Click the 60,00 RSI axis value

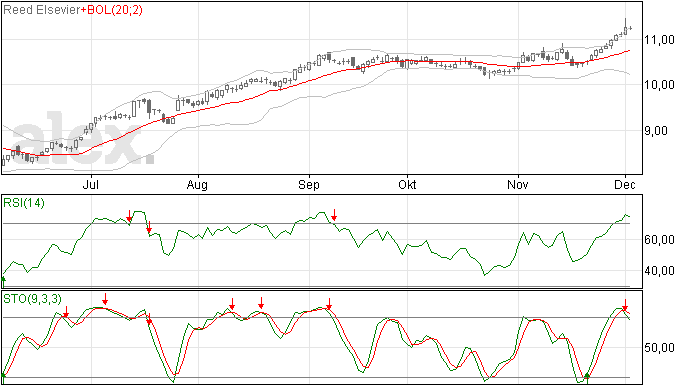pyautogui.click(x=659, y=240)
